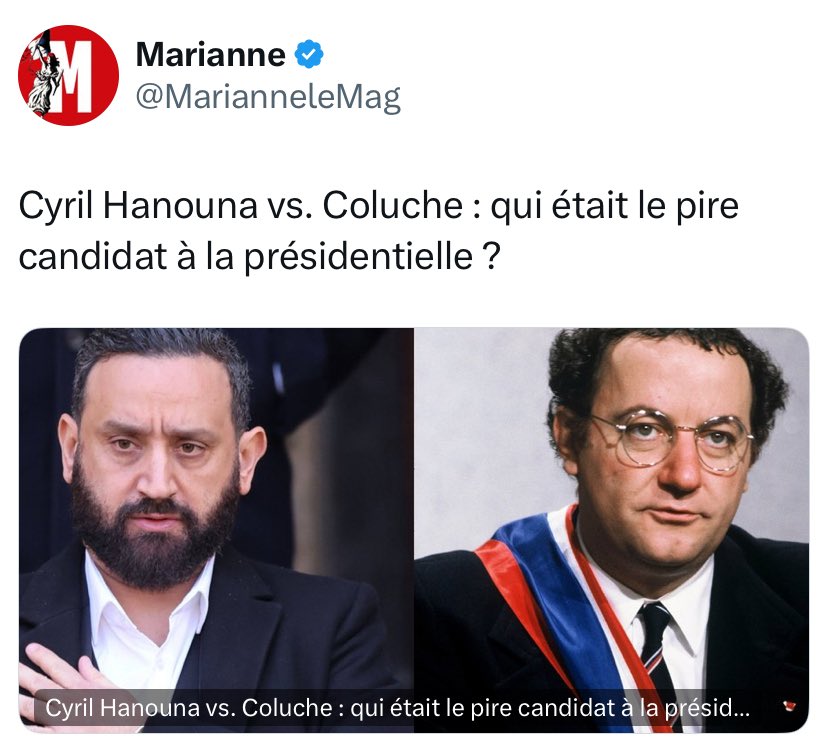
Task: Click the words Cyril Hanouna in the tweet body
Action: [x=138, y=206]
